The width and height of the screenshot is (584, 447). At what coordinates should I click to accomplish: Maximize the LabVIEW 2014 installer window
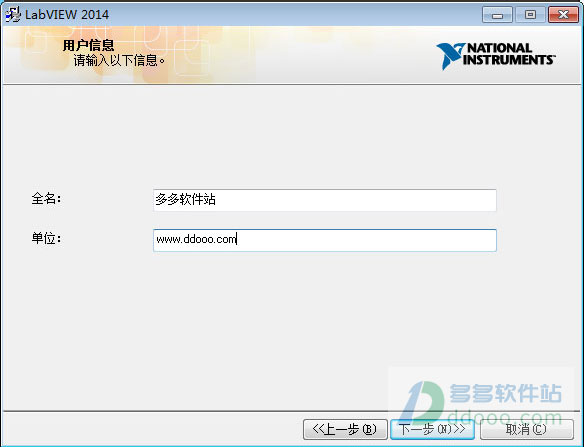(x=530, y=15)
